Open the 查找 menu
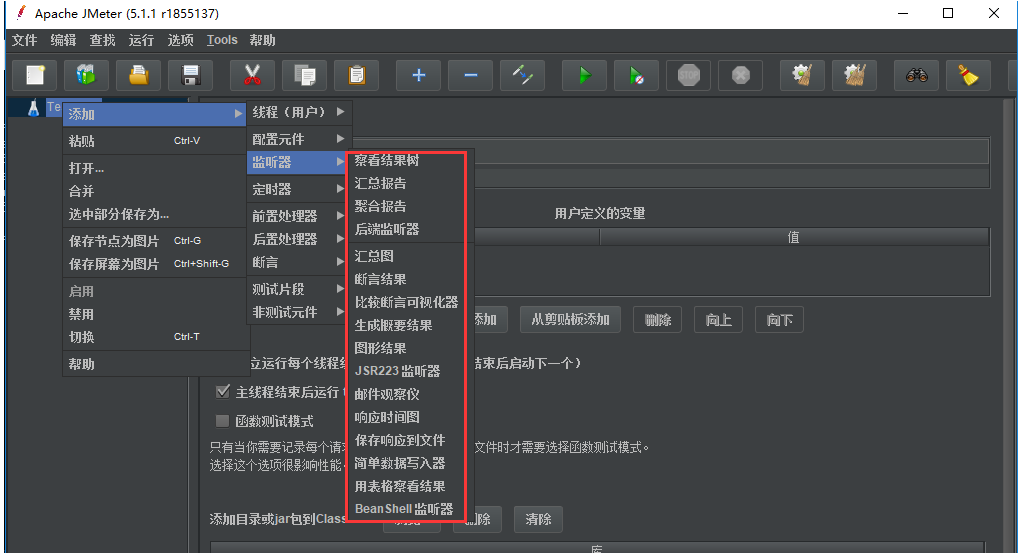This screenshot has height=553, width=1018. click(x=103, y=40)
